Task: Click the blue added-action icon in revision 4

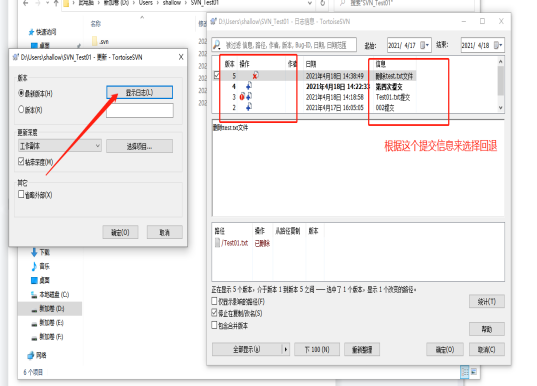Action: 249,86
